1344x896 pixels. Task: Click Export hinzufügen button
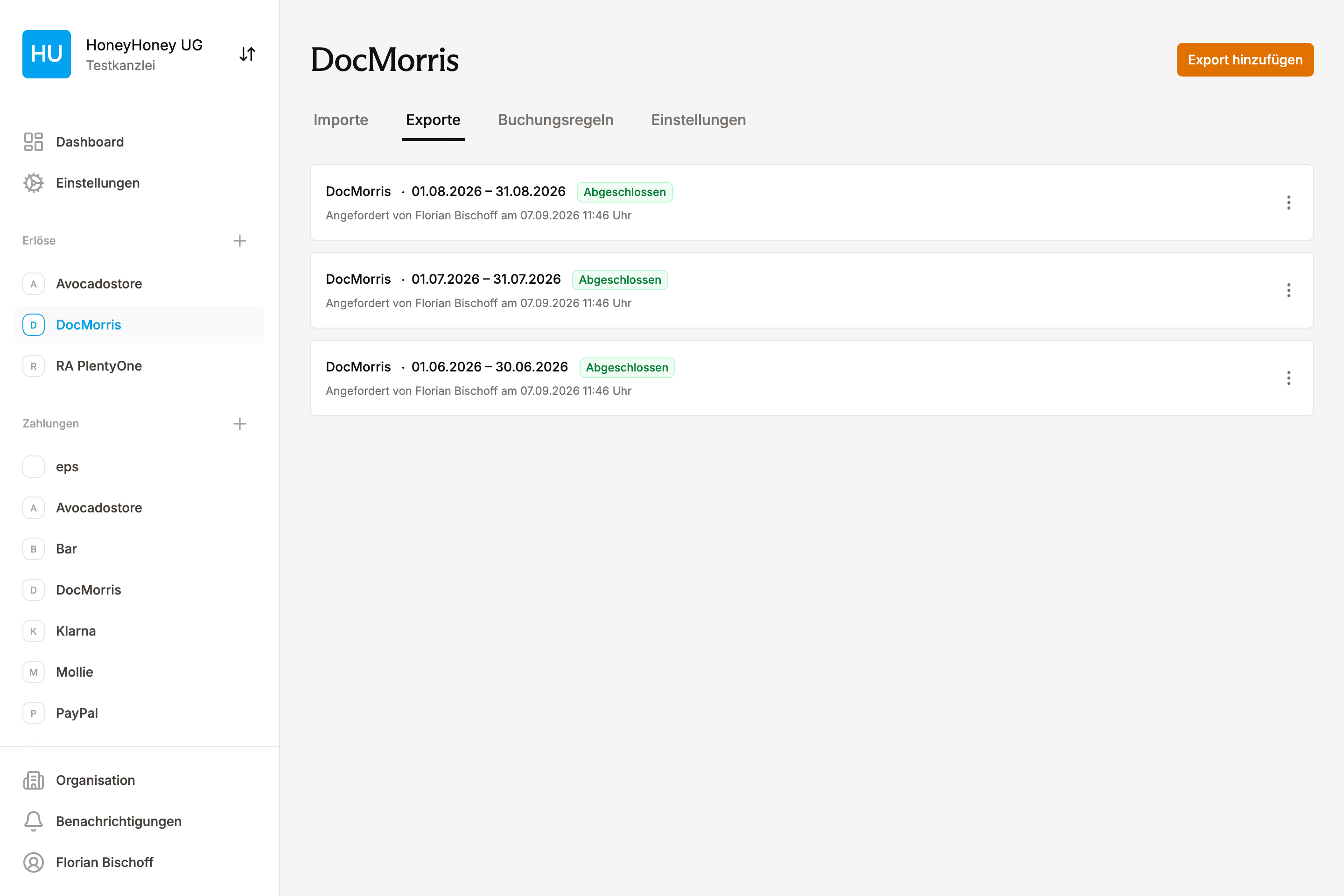coord(1245,59)
